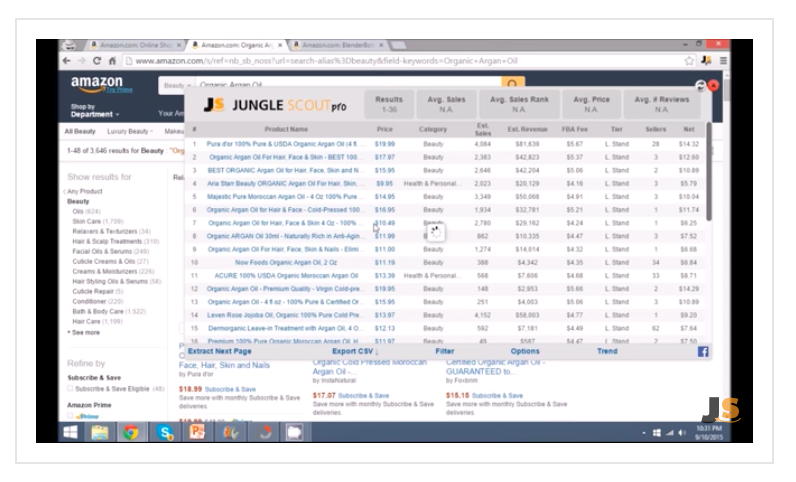The height and width of the screenshot is (482, 796).
Task: Sort by Product Name column header
Action: click(286, 130)
